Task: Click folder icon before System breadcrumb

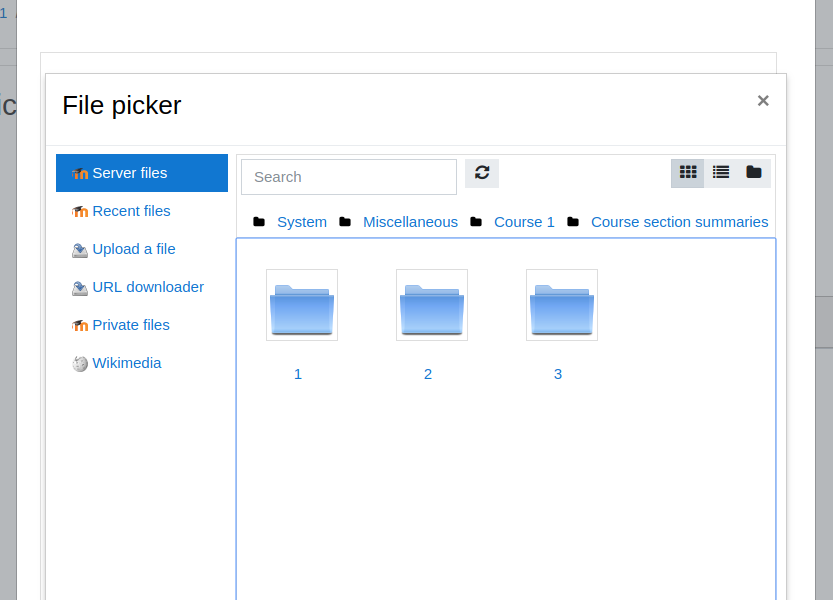Action: (x=259, y=222)
